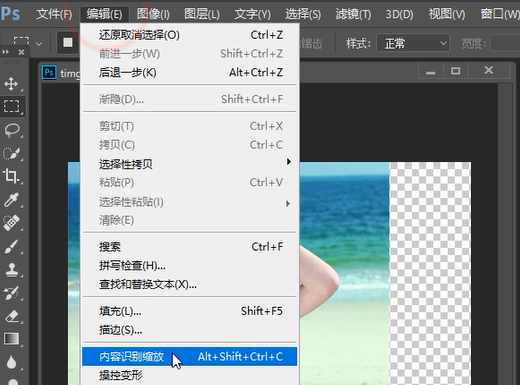This screenshot has height=385, width=520.
Task: Open the 文字(Y) menu
Action: (252, 14)
